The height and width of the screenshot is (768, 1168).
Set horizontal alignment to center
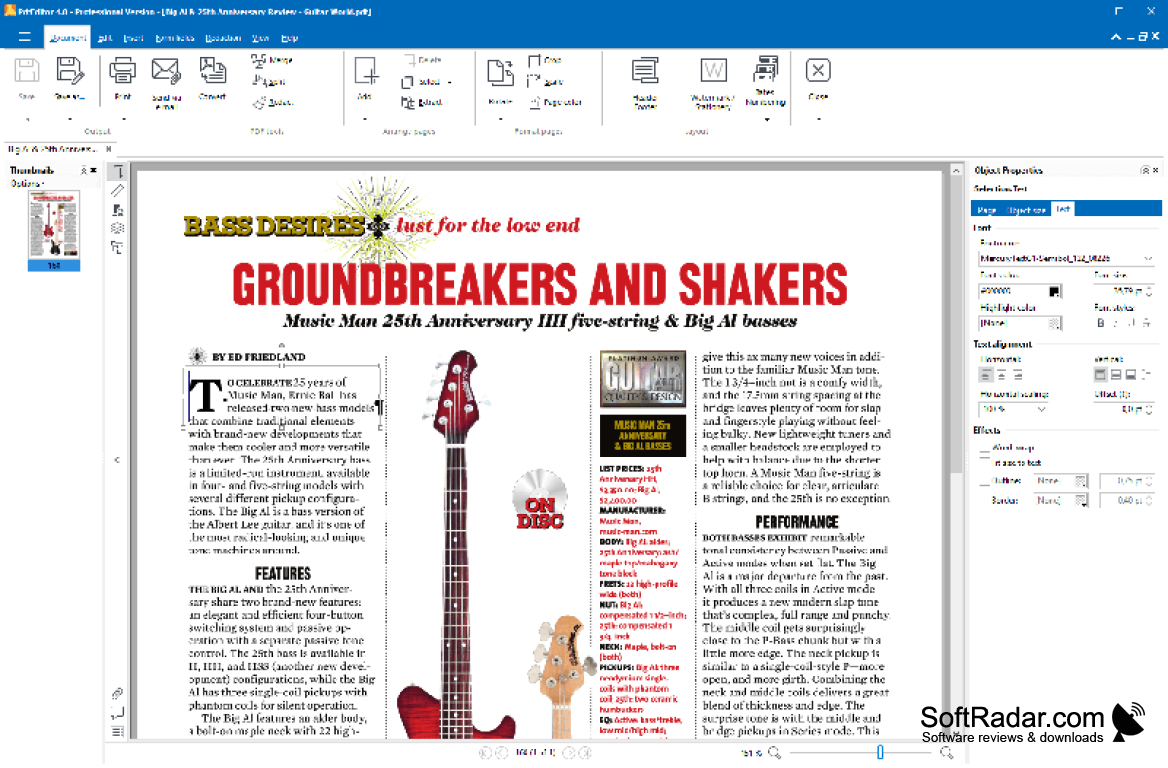tap(1002, 375)
